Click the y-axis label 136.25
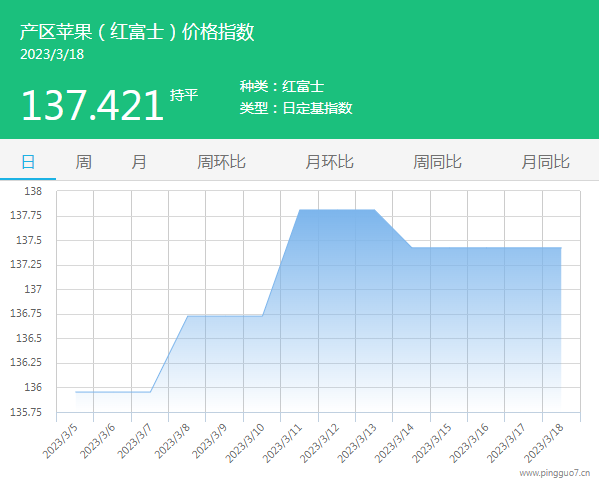Screen dimensions: 599x484 pyautogui.click(x=26, y=363)
